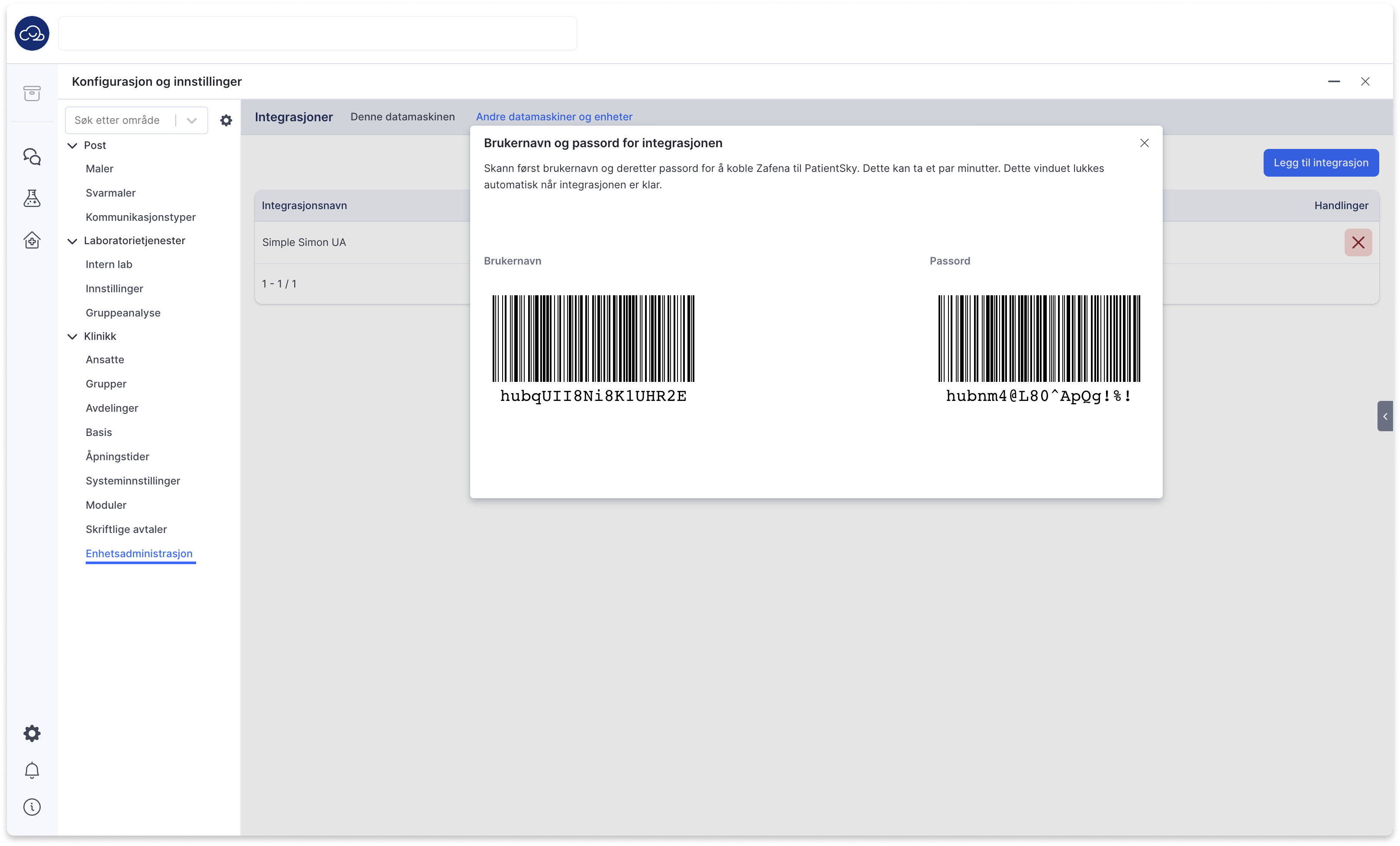The width and height of the screenshot is (1400, 846).
Task: Collapse the Klinikk tree section
Action: (x=72, y=336)
